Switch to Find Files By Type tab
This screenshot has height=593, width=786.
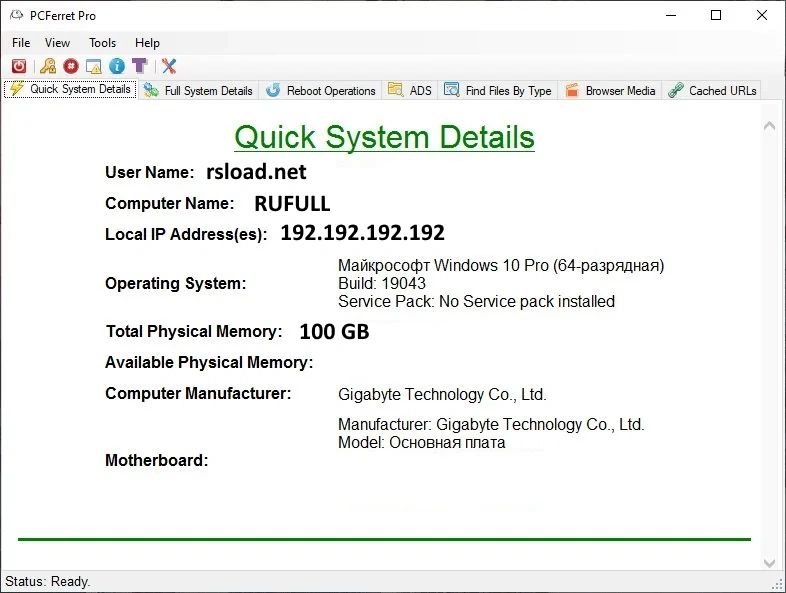click(497, 90)
